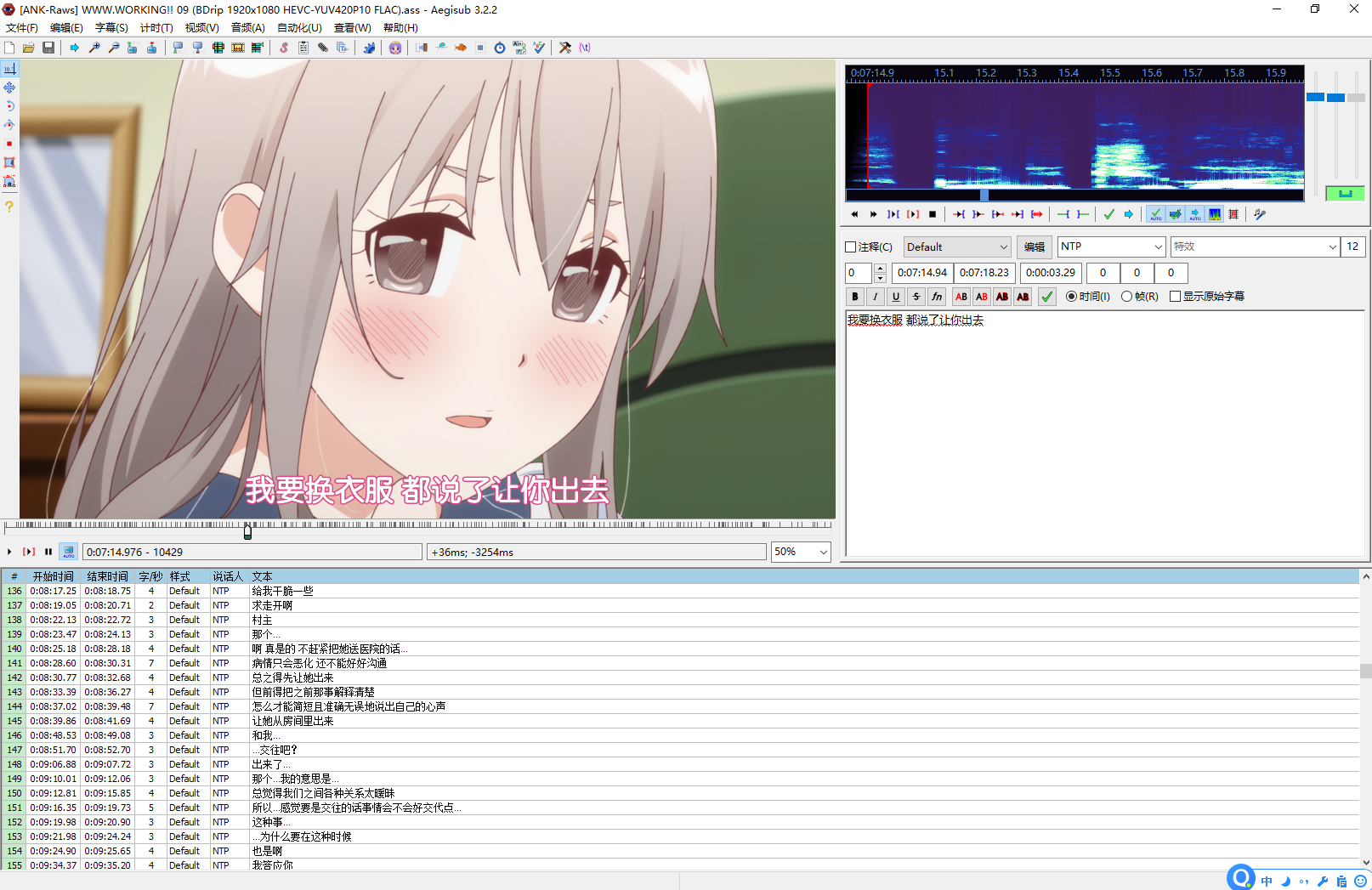1372x890 pixels.
Task: Open the 特效 effect dropdown
Action: [x=1255, y=247]
